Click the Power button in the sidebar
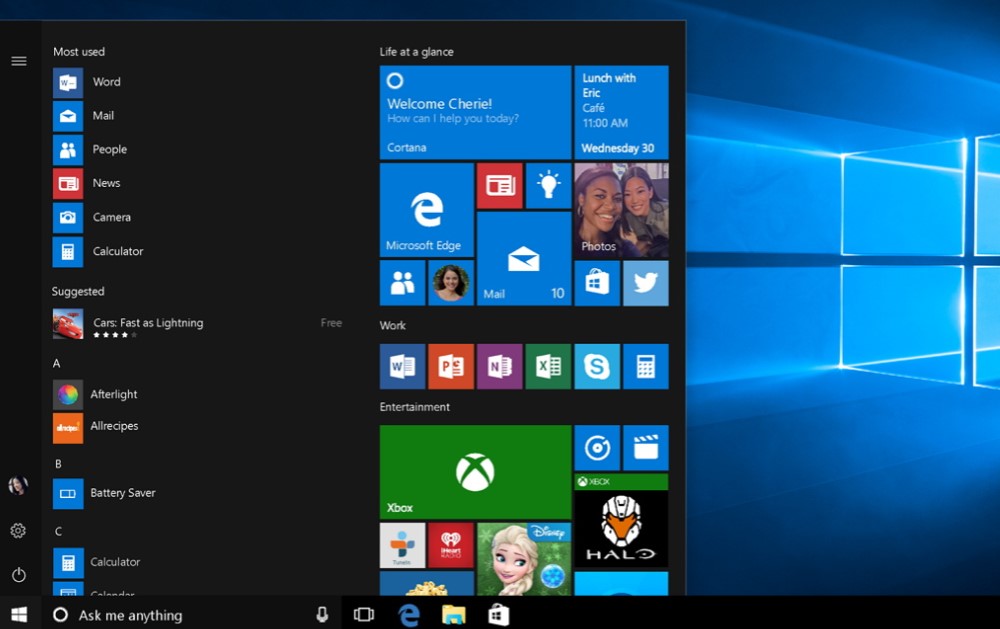Image resolution: width=1000 pixels, height=629 pixels. point(18,574)
